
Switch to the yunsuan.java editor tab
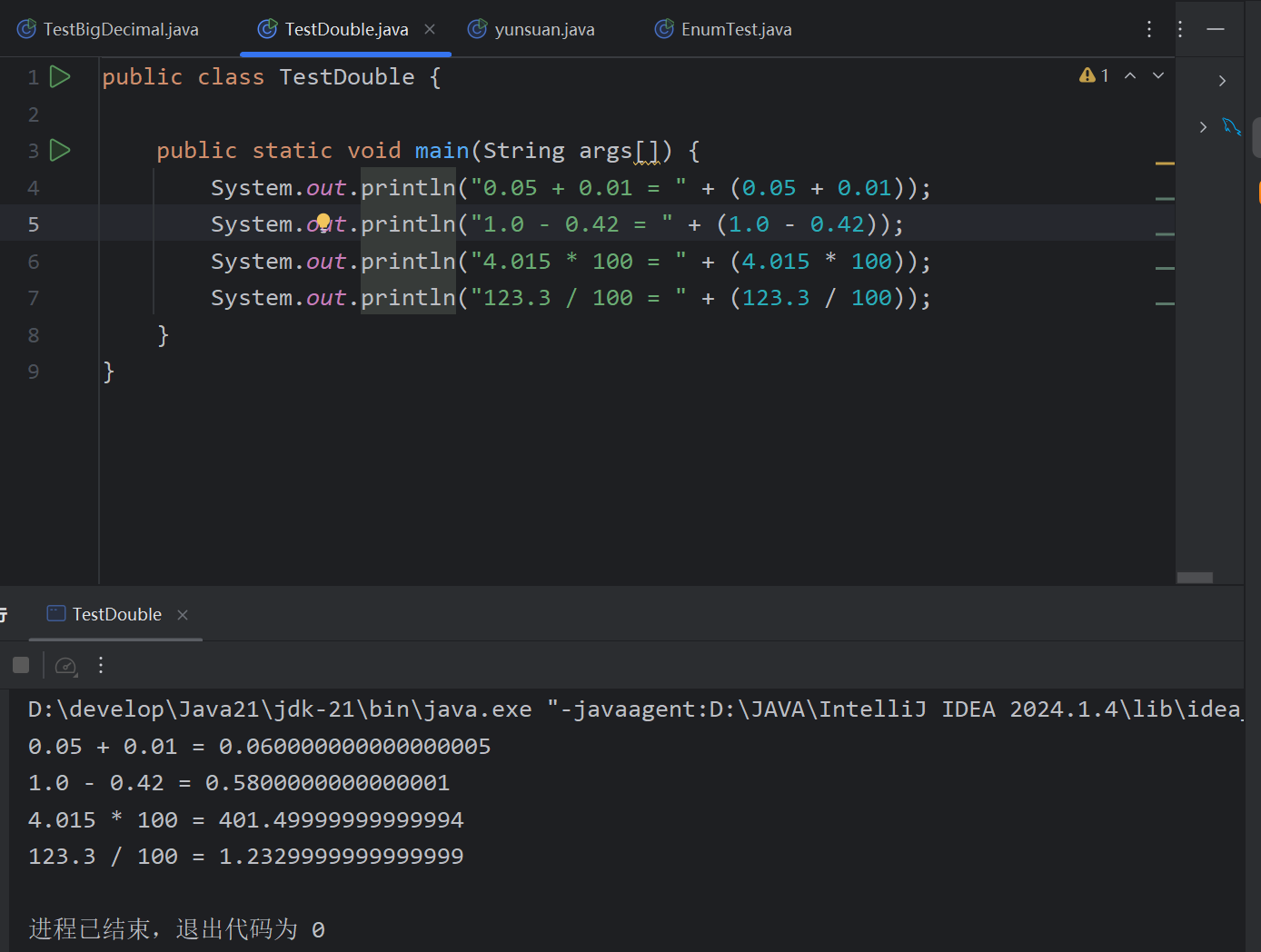point(543,29)
